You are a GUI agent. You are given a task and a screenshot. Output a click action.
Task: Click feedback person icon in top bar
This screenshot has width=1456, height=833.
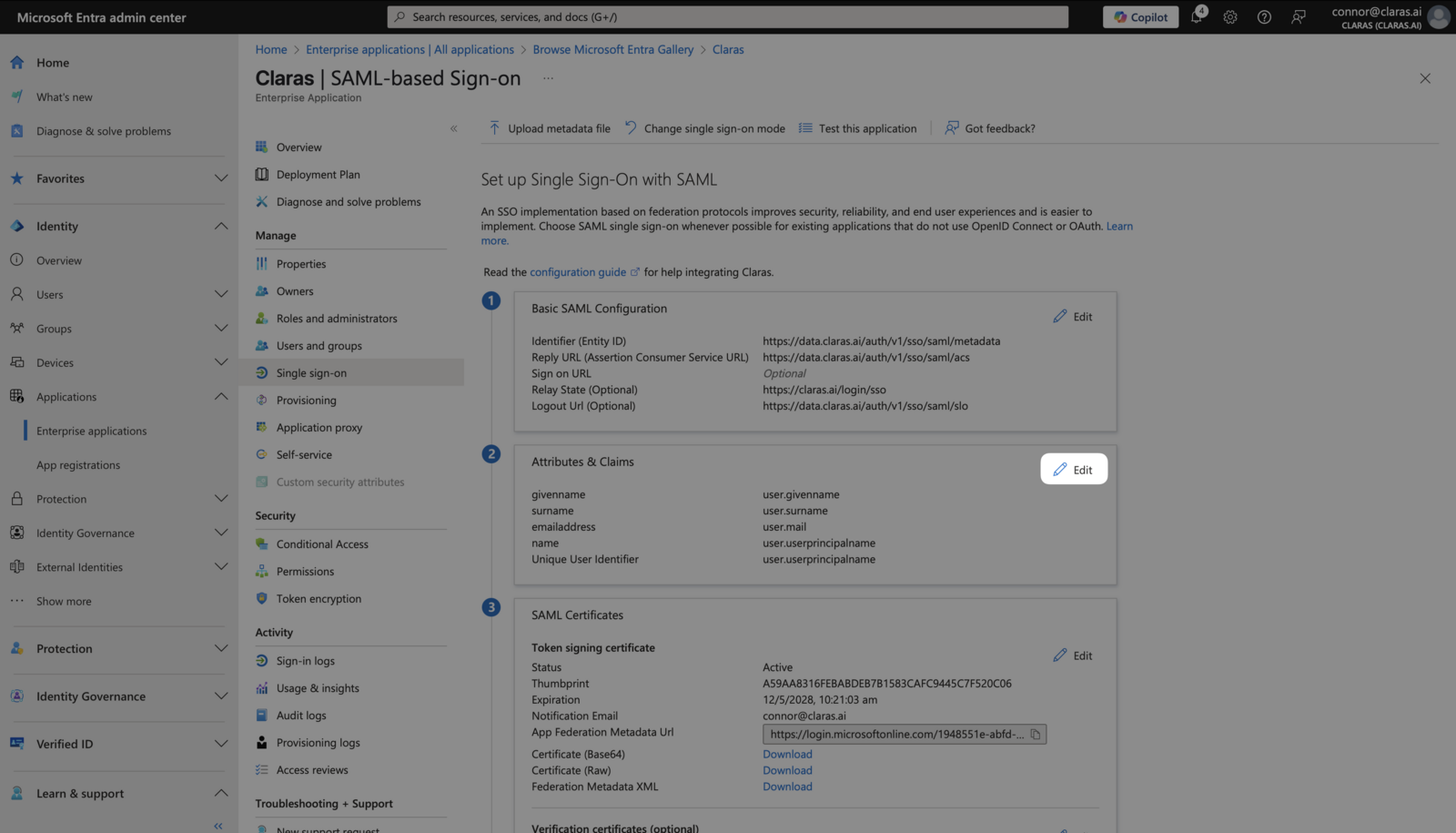(1299, 16)
